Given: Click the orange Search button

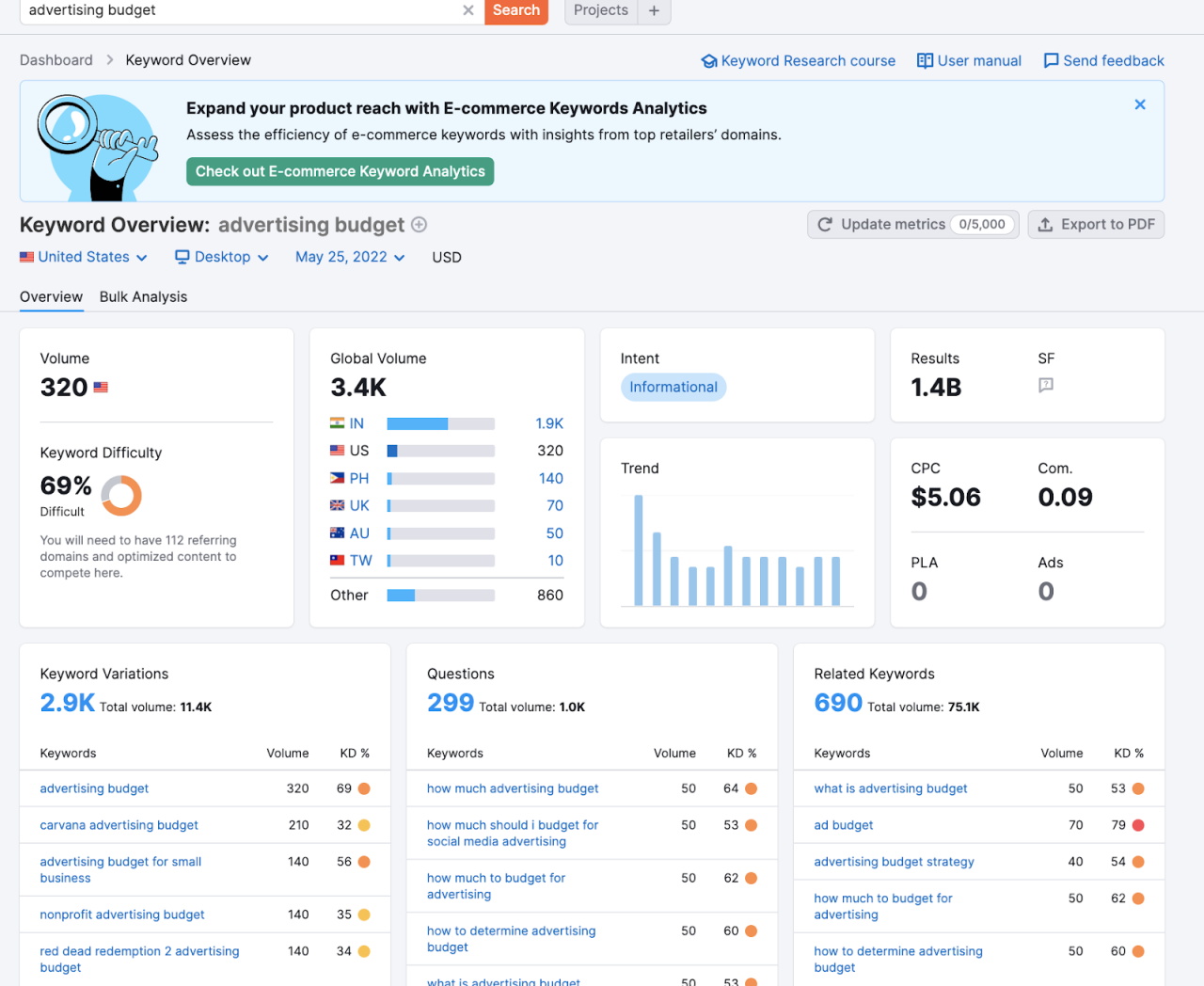Looking at the screenshot, I should point(516,10).
